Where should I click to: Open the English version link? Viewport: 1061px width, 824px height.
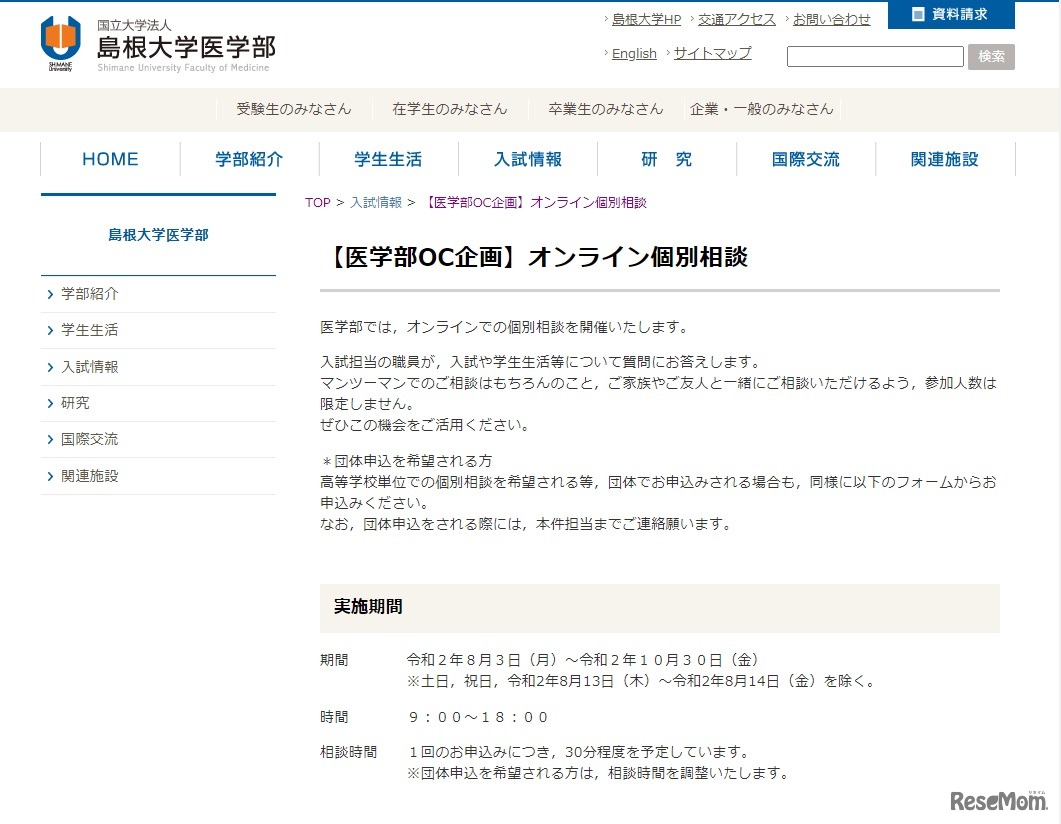tap(632, 53)
